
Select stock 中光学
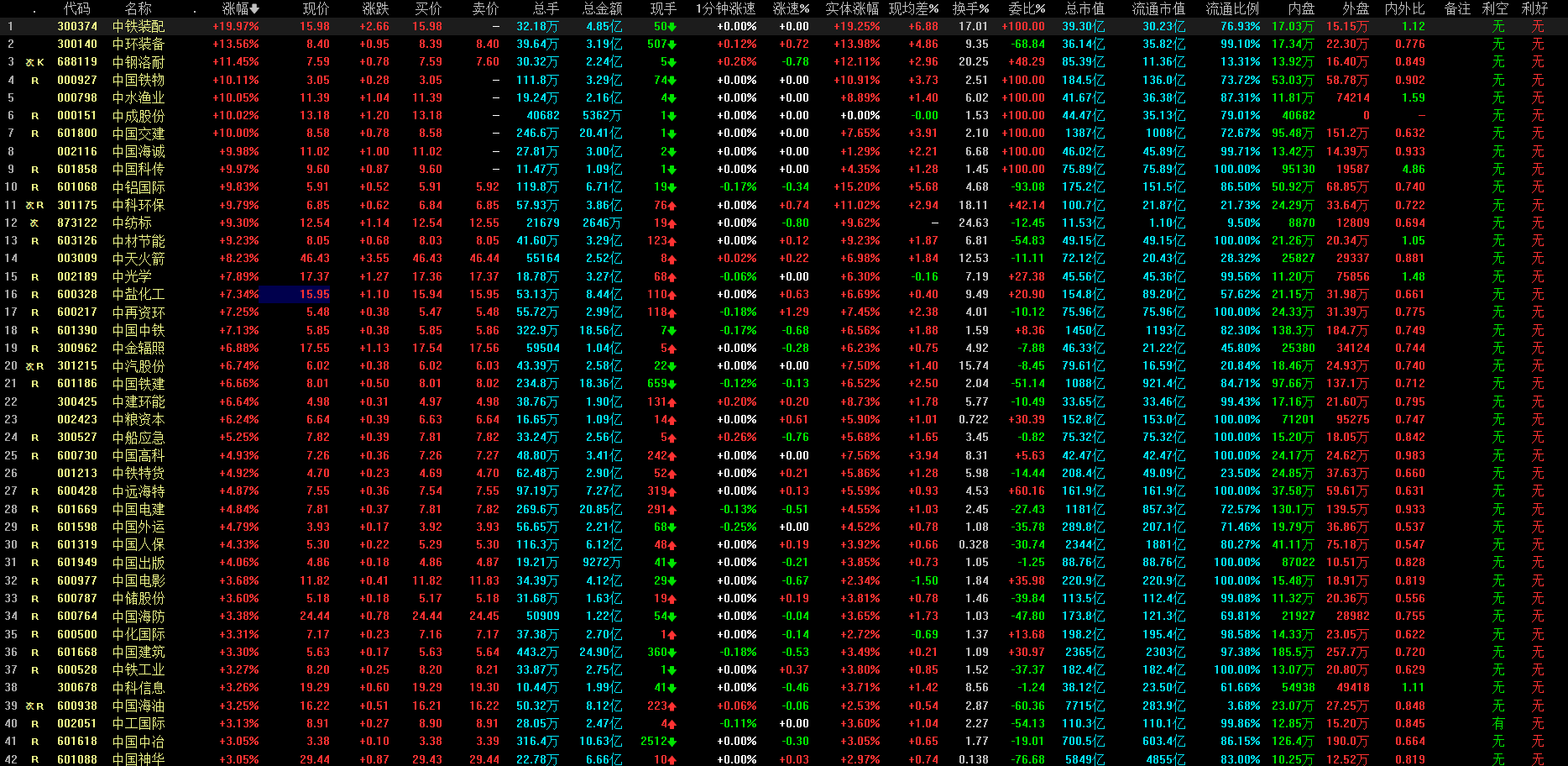point(132,276)
